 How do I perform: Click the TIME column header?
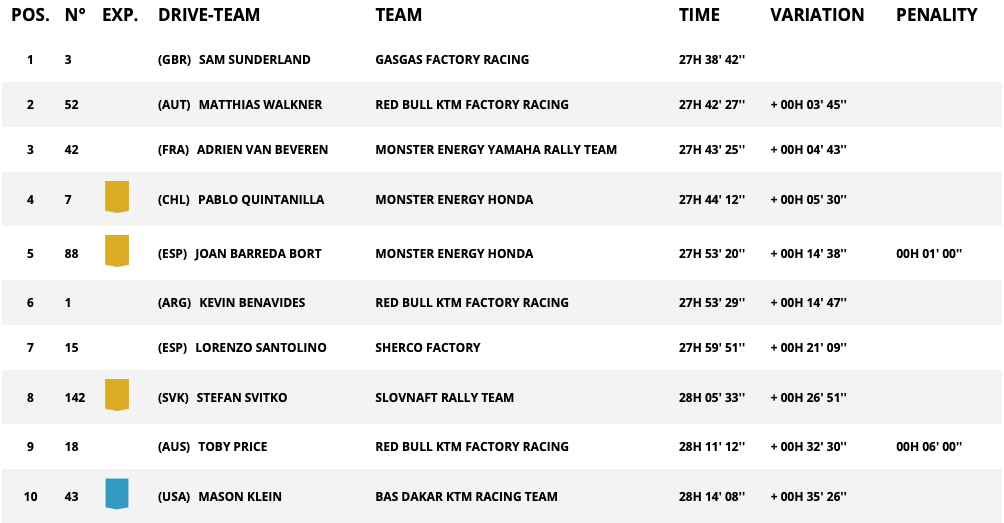pyautogui.click(x=699, y=15)
